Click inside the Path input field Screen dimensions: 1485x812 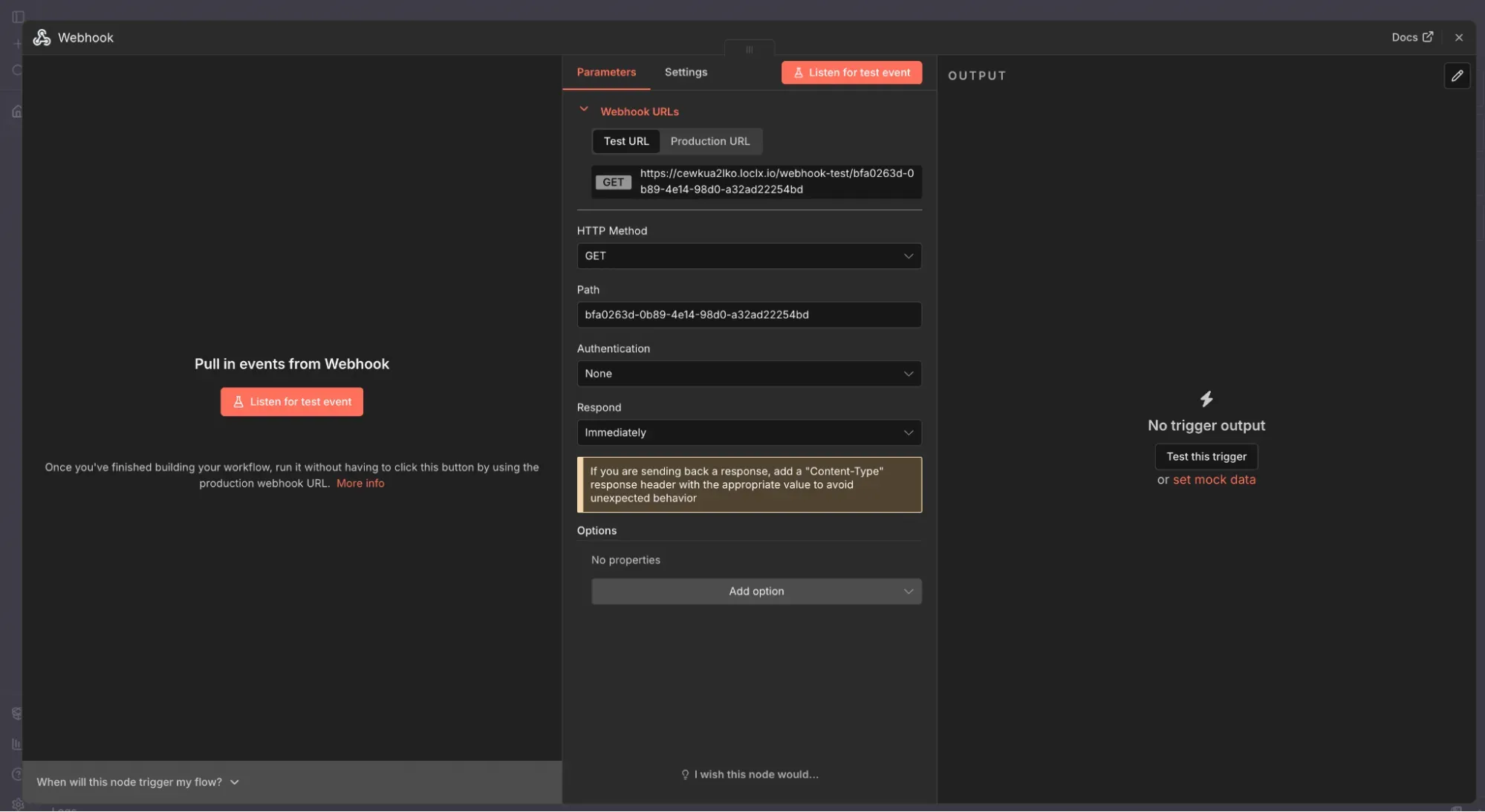click(x=748, y=314)
